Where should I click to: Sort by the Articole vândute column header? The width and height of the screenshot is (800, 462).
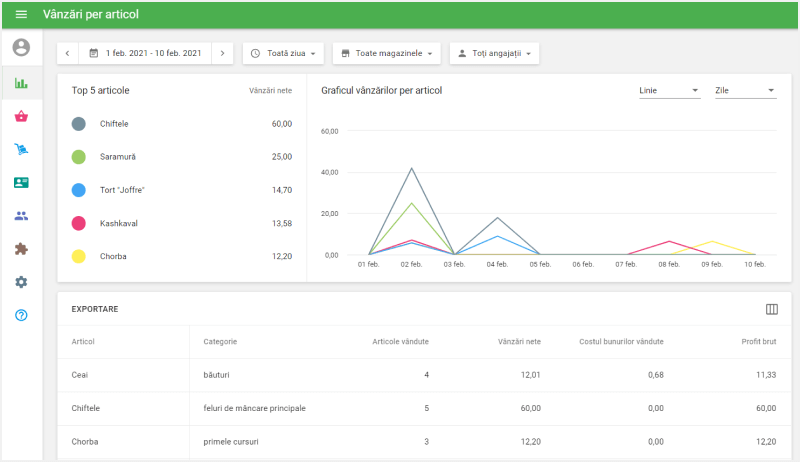coord(401,342)
